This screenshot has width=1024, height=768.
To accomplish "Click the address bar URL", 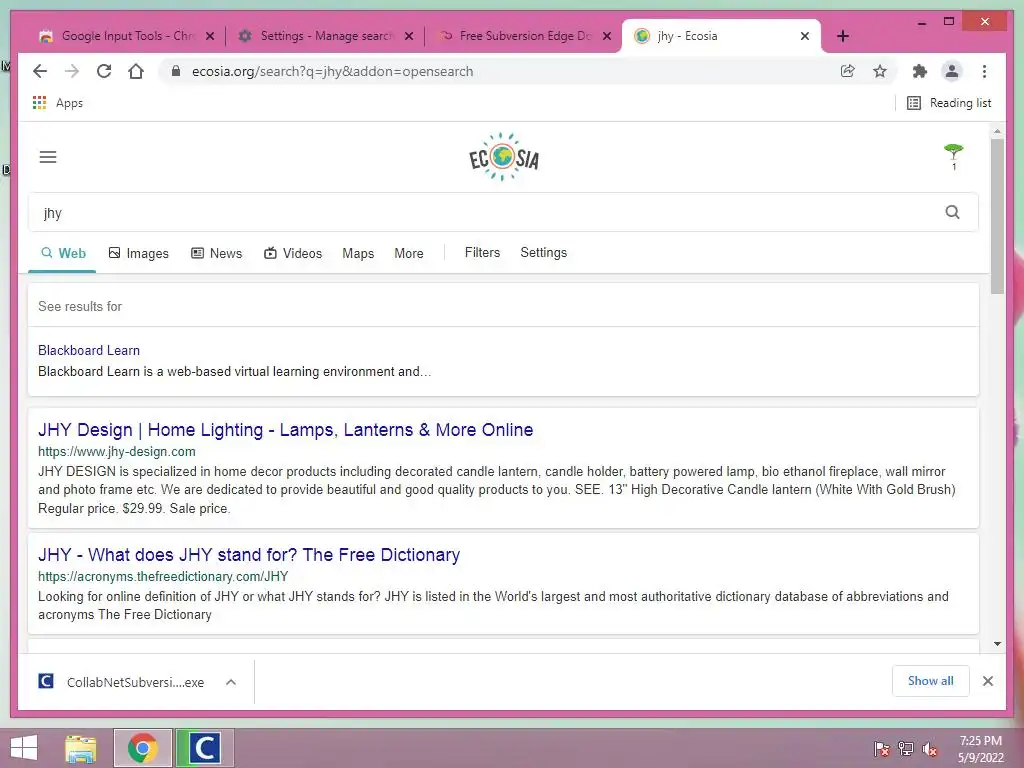I will pyautogui.click(x=332, y=71).
